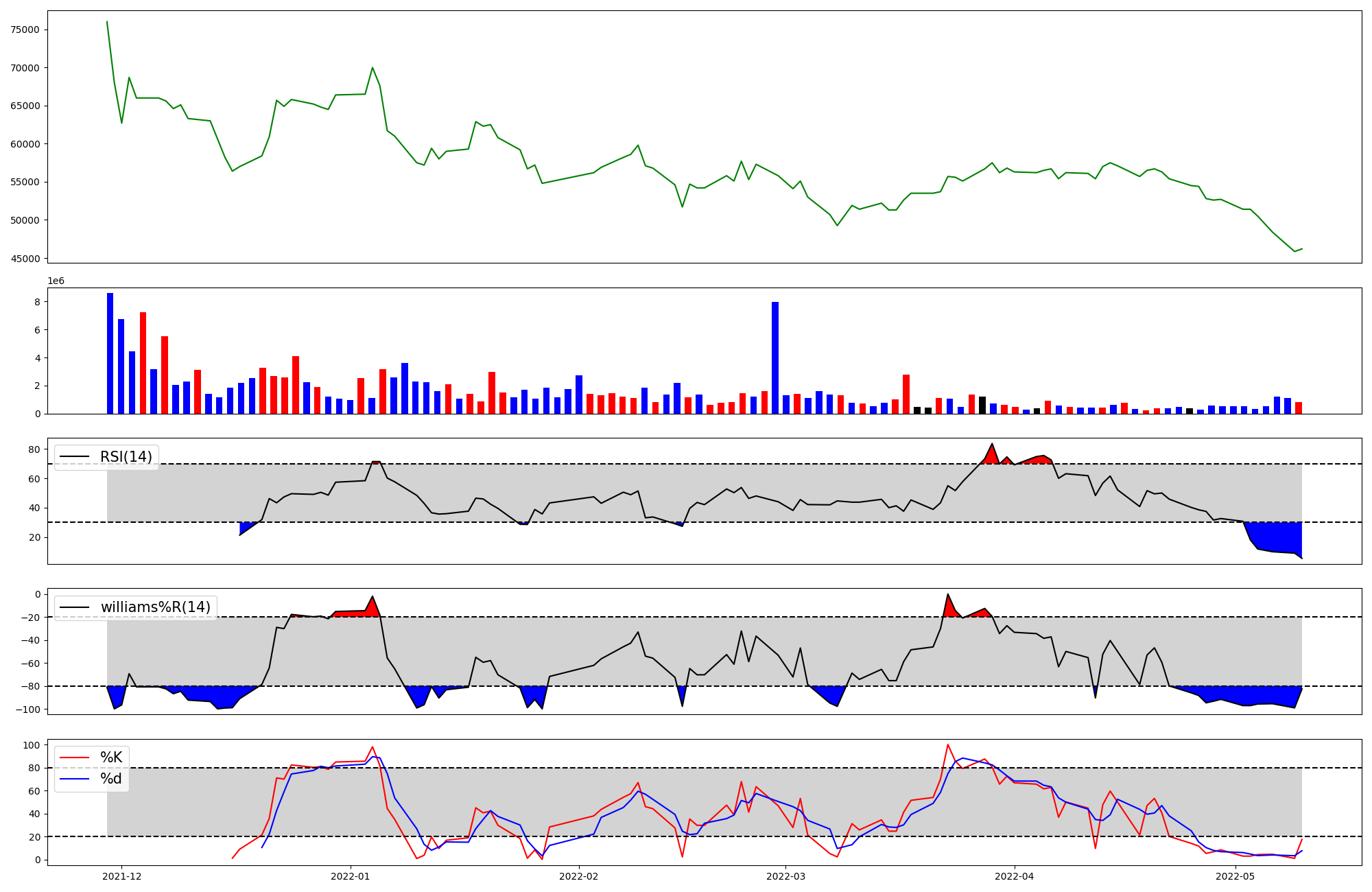The width and height of the screenshot is (1372, 892).
Task: Click the 2022-02 x-axis date label
Action: pyautogui.click(x=580, y=876)
